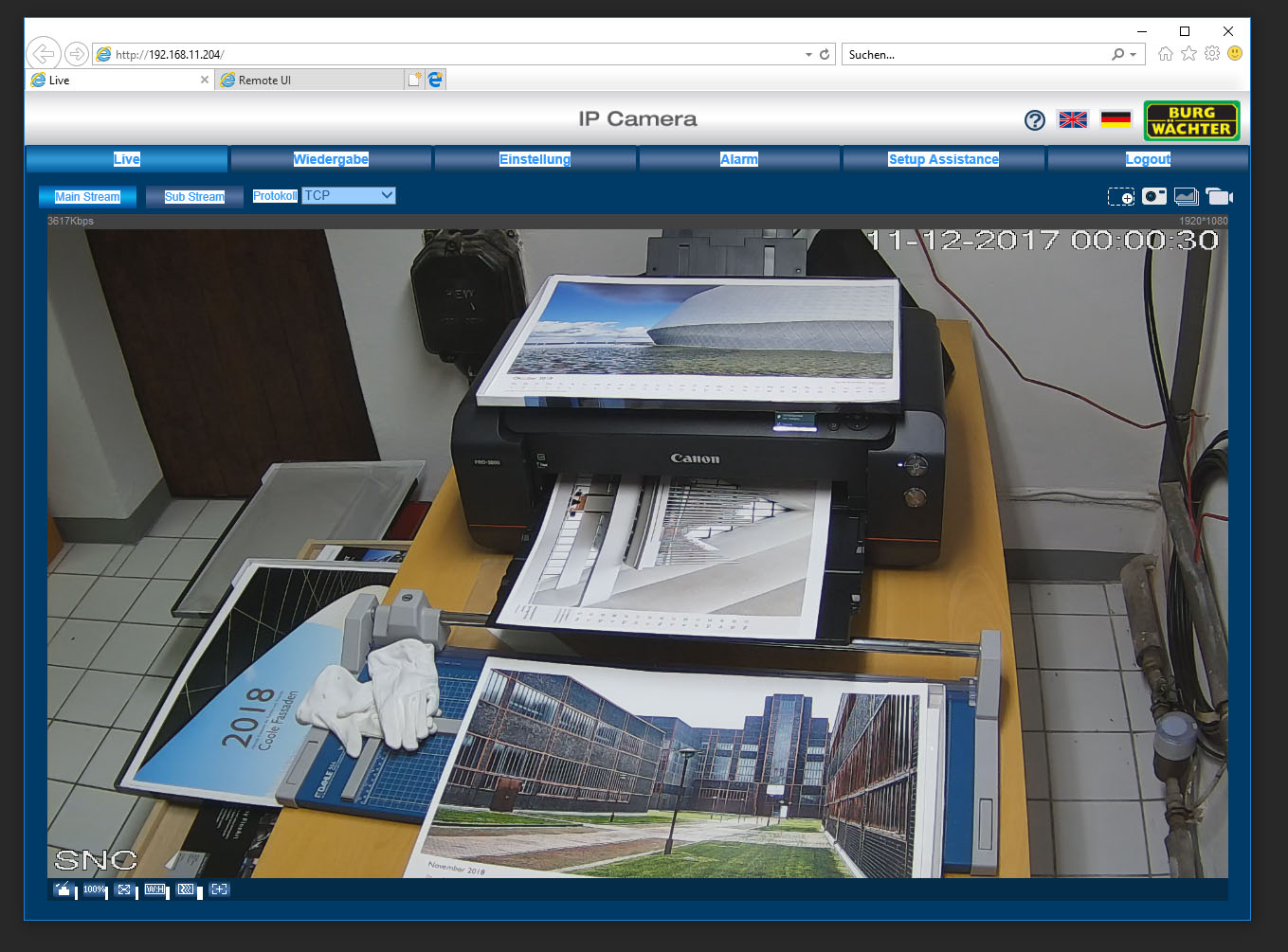Switch language using the UK flag
The height and width of the screenshot is (952, 1288).
coord(1073,119)
